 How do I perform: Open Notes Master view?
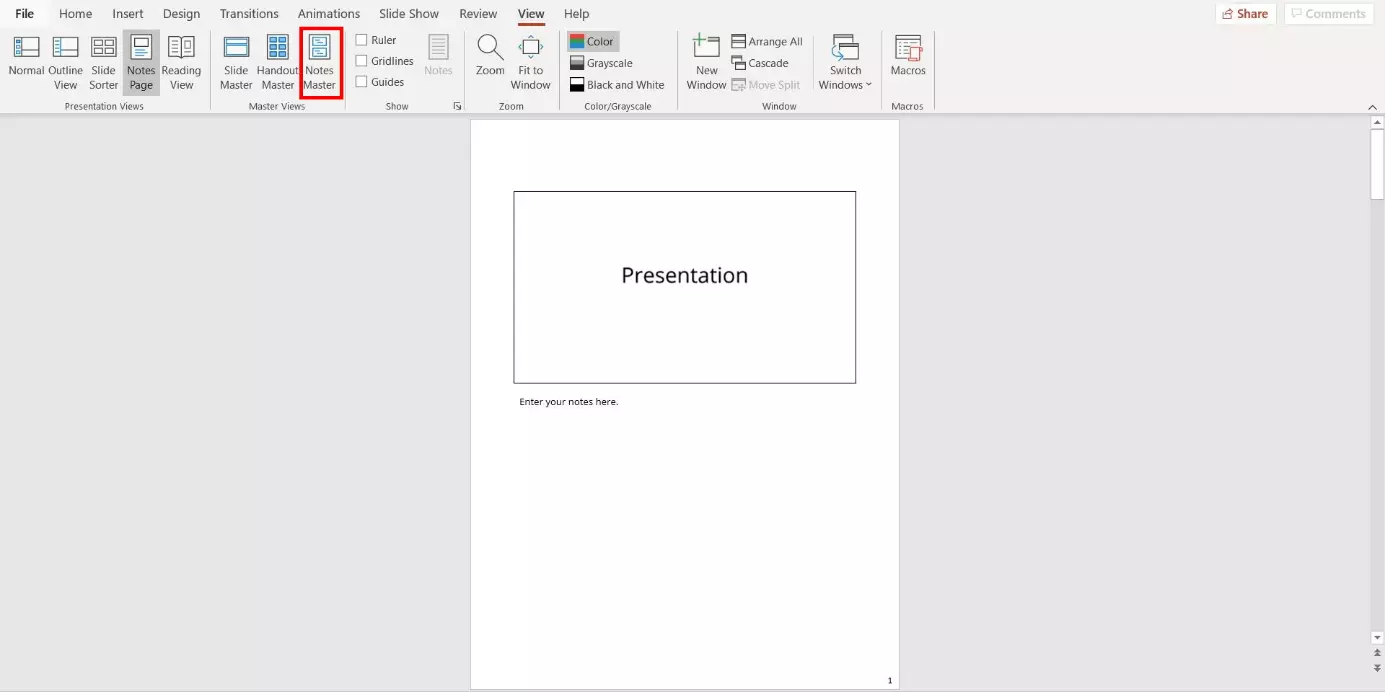pyautogui.click(x=320, y=63)
